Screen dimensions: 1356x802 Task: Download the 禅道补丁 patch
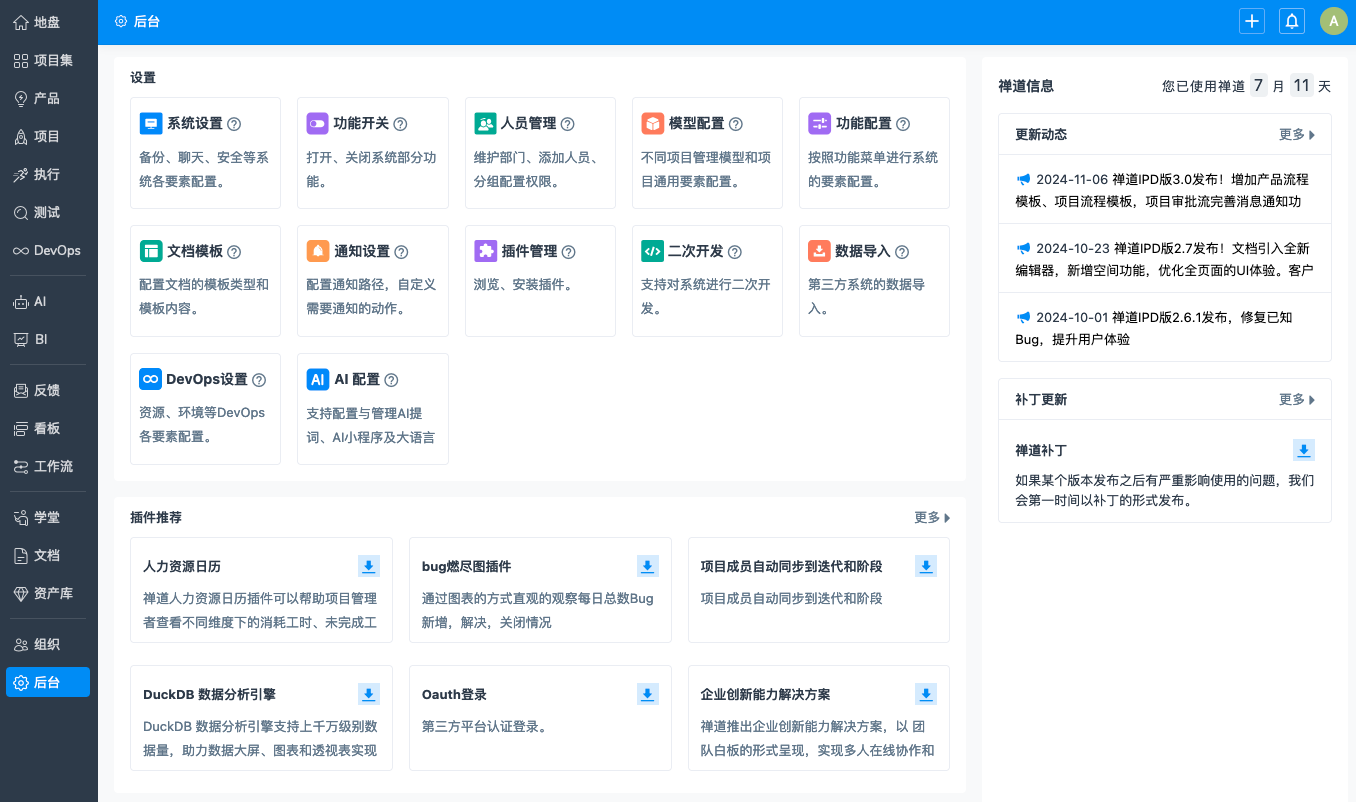point(1304,450)
